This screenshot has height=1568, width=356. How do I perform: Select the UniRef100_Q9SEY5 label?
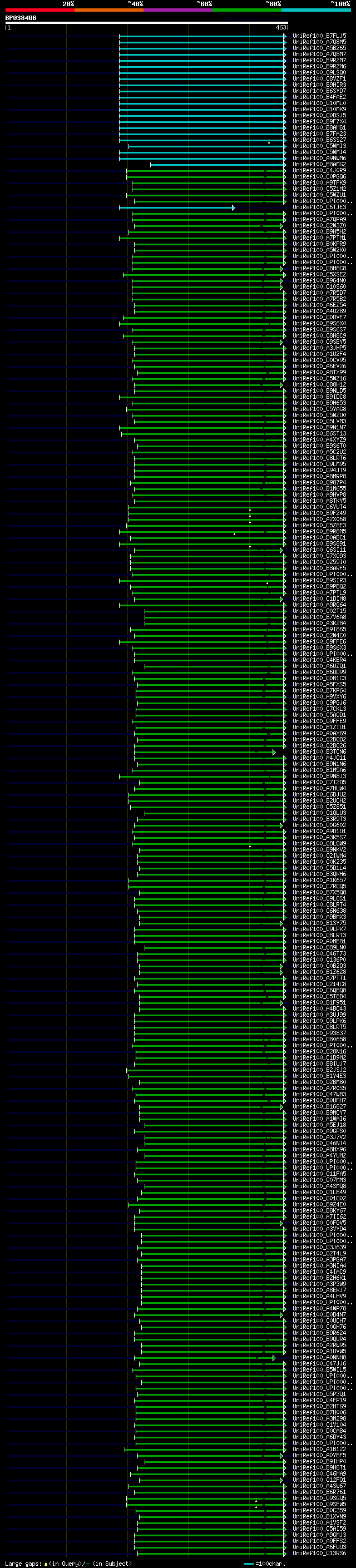tap(319, 342)
